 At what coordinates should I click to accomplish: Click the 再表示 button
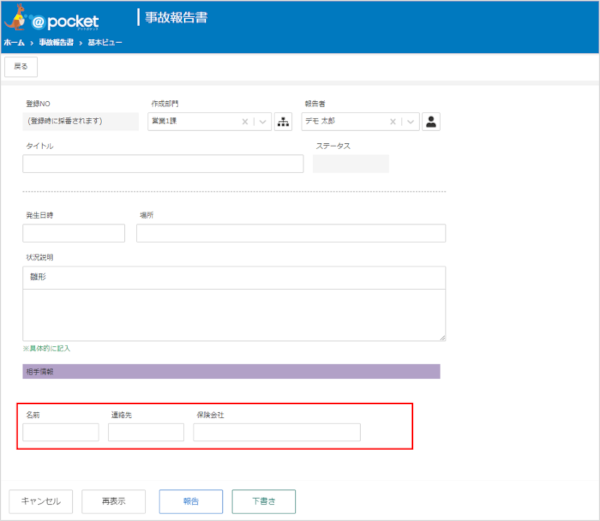(x=114, y=501)
